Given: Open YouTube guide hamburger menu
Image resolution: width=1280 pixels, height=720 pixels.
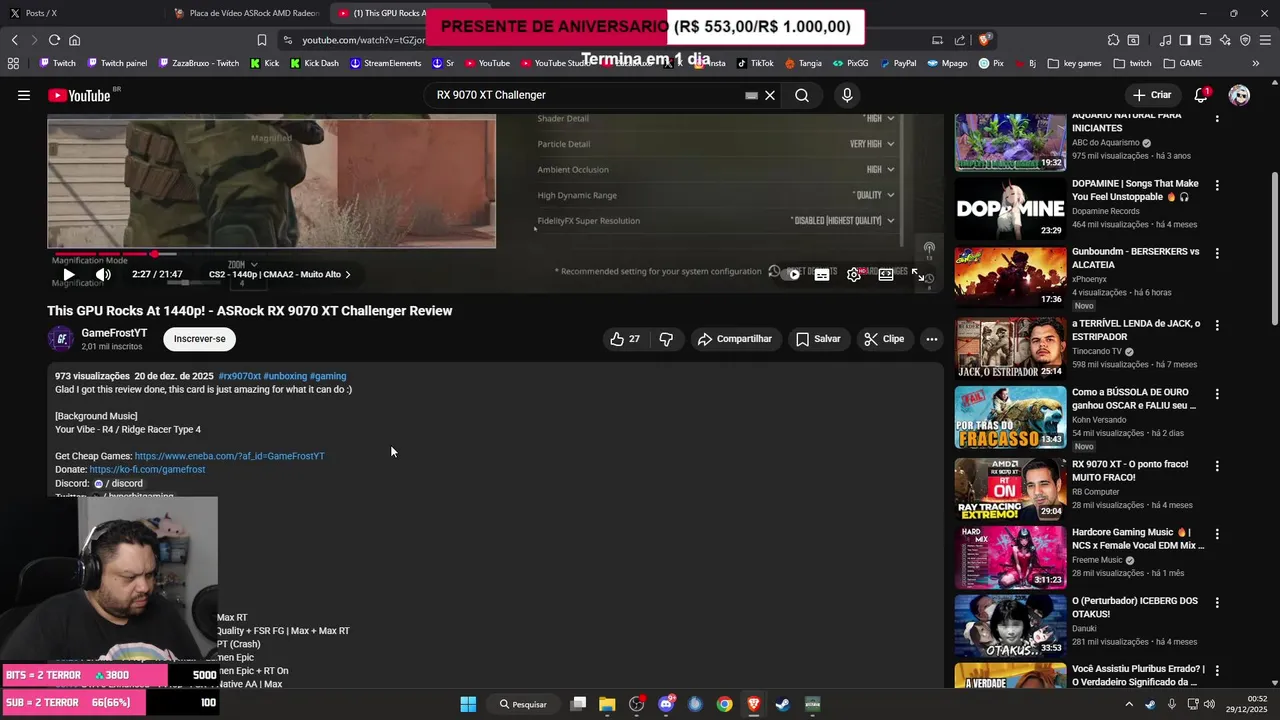Looking at the screenshot, I should pyautogui.click(x=23, y=95).
